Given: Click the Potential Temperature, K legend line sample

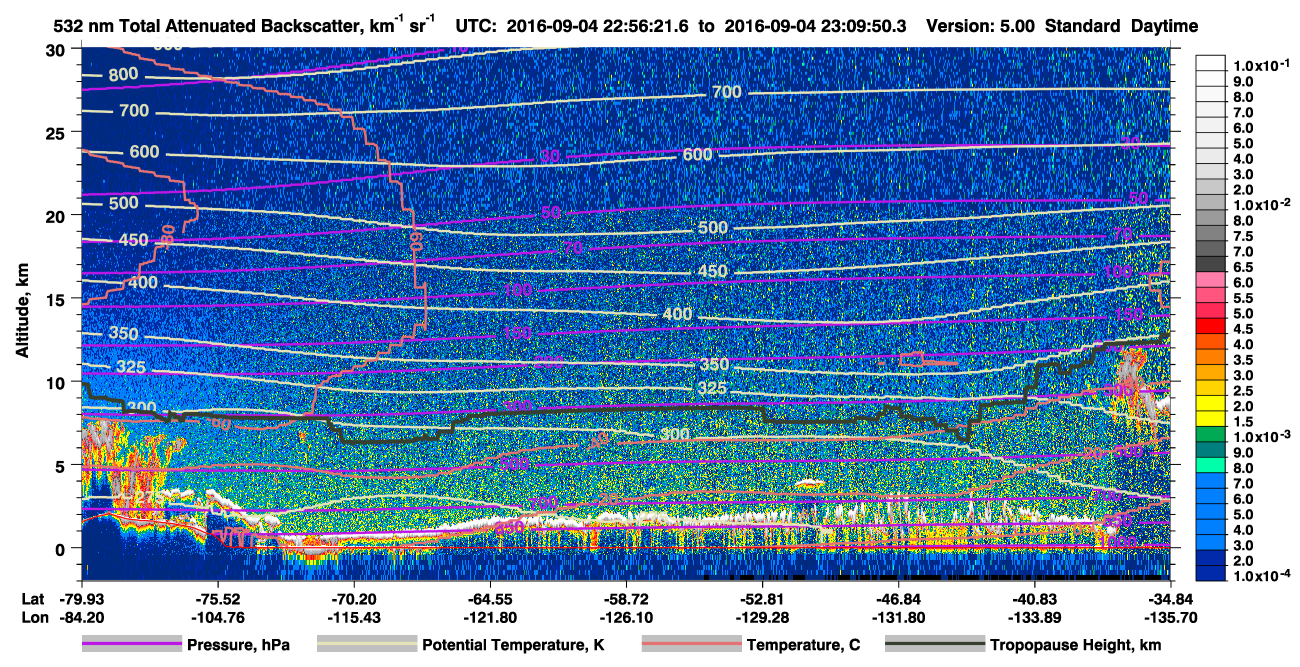Looking at the screenshot, I should point(366,646).
